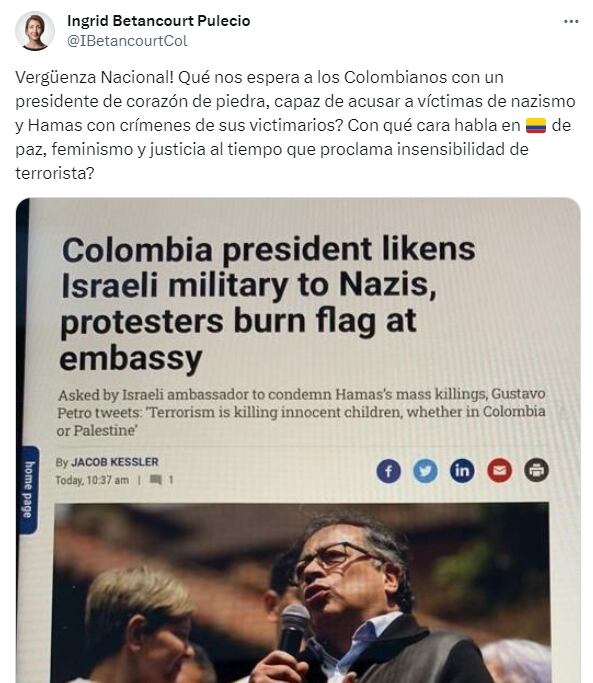This screenshot has width=593, height=683.
Task: Open the @IBetancourtCol handle link
Action: 127,41
